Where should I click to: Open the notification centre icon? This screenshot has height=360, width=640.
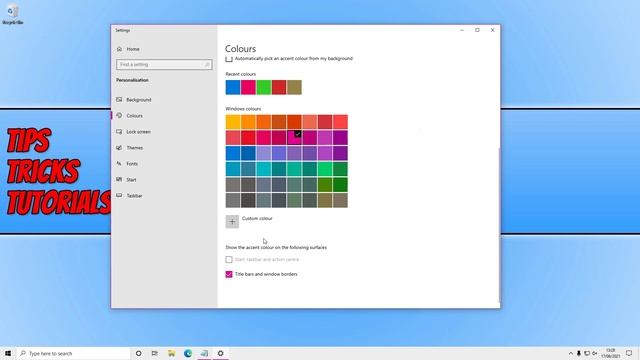pyautogui.click(x=629, y=353)
